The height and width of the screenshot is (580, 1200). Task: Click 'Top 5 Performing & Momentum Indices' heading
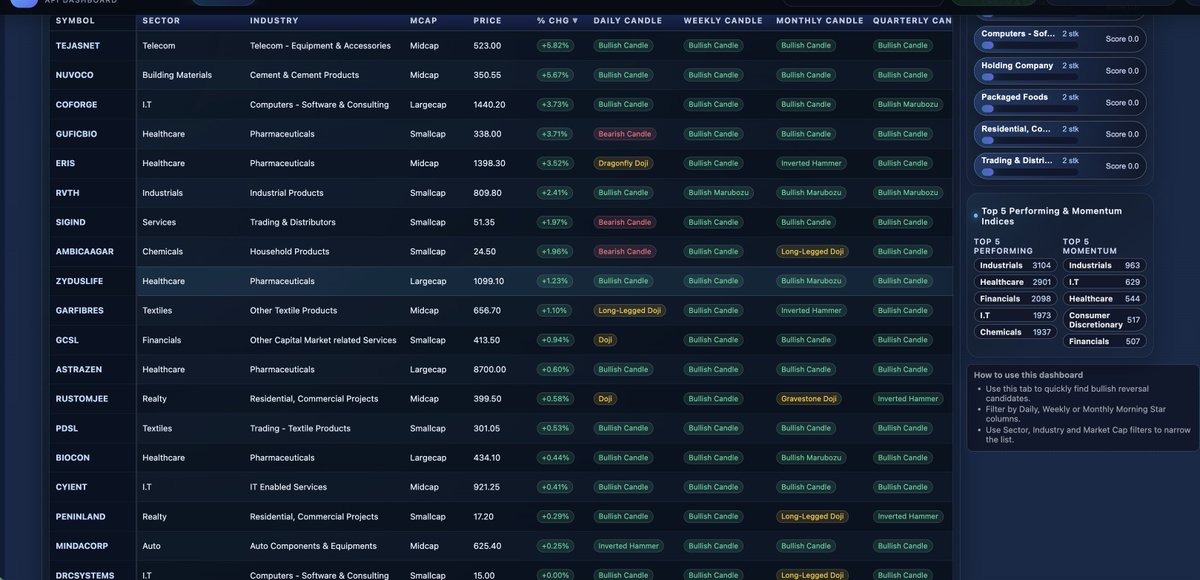pos(1052,216)
